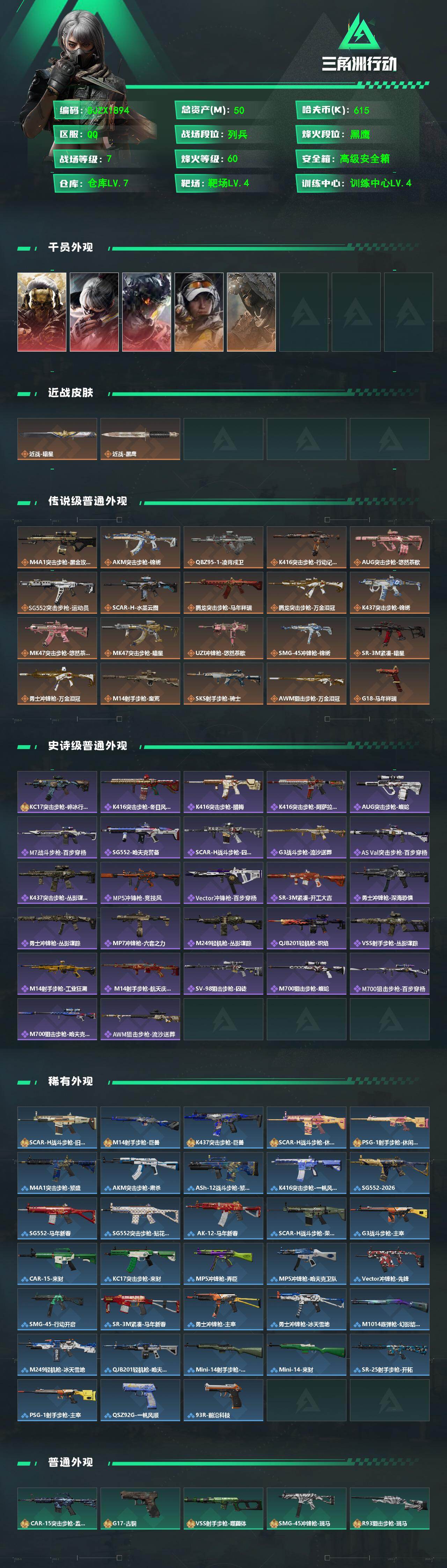
Task: Click the 哈夫币(K) 615 value
Action: click(361, 110)
